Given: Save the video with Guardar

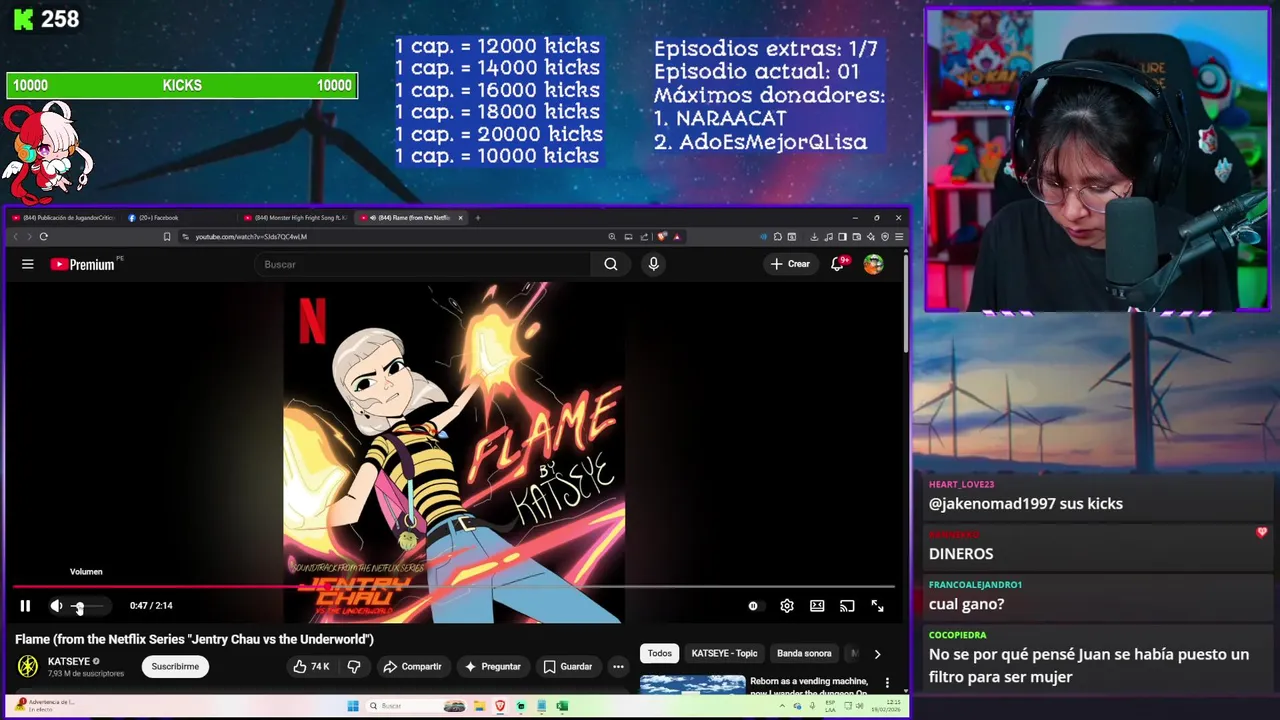Looking at the screenshot, I should coord(567,666).
